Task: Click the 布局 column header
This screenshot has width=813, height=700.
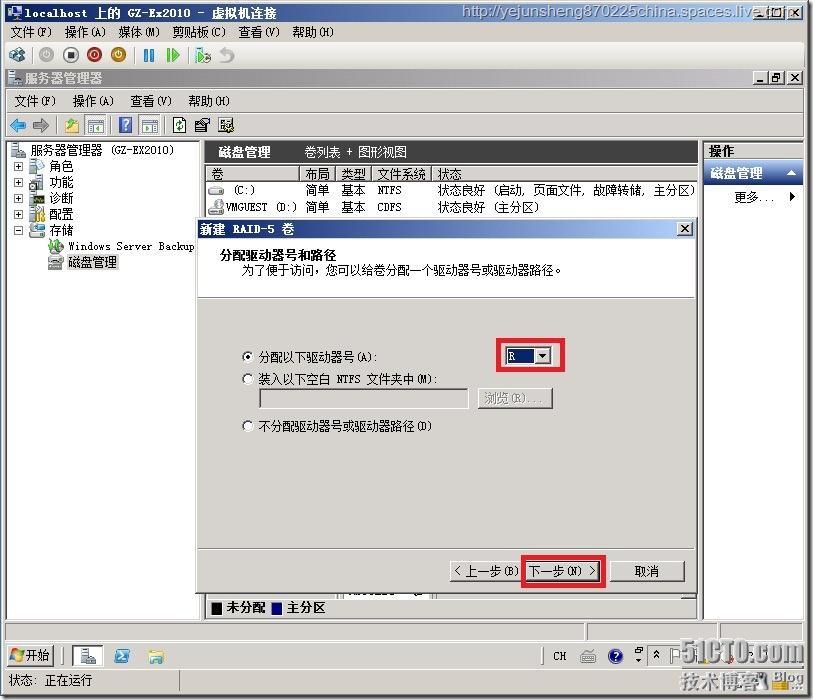Action: click(x=317, y=174)
